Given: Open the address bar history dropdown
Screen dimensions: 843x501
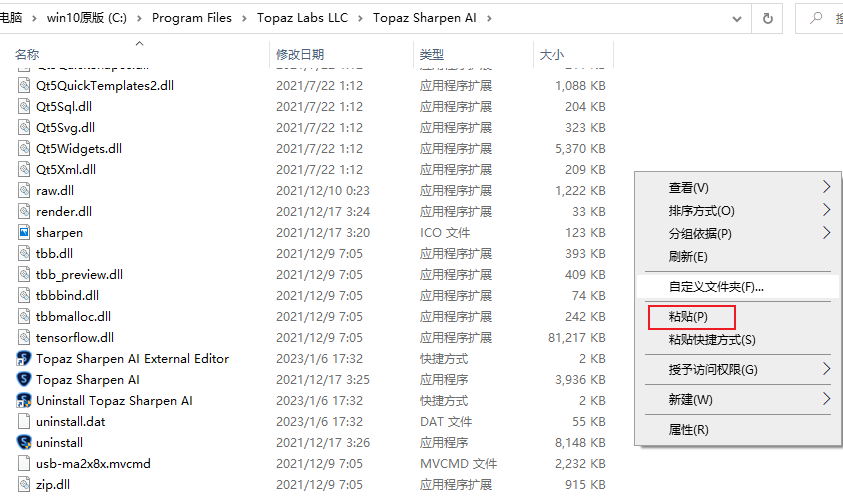Looking at the screenshot, I should coord(737,19).
